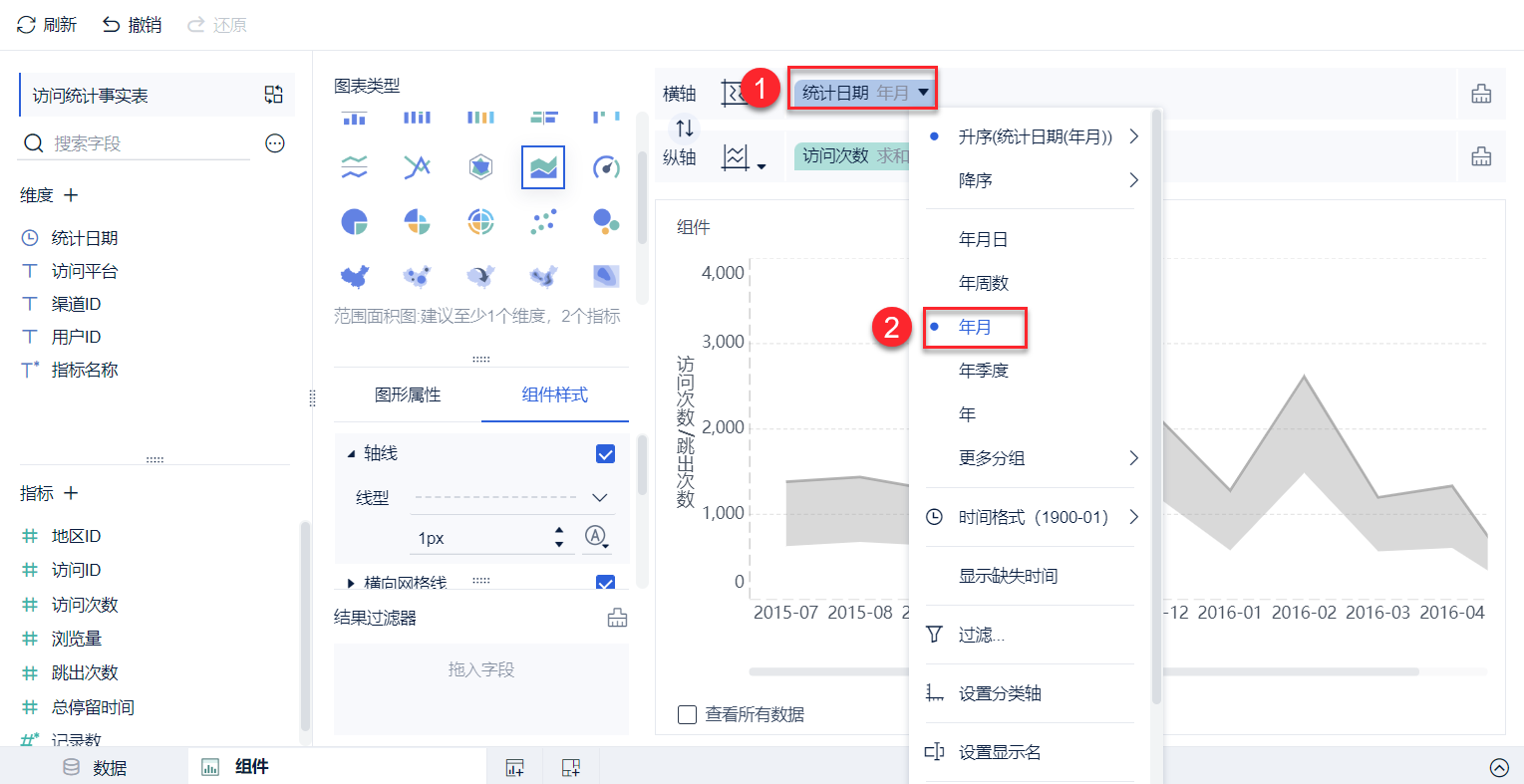
Task: Select the heat map chart type
Action: click(x=543, y=276)
